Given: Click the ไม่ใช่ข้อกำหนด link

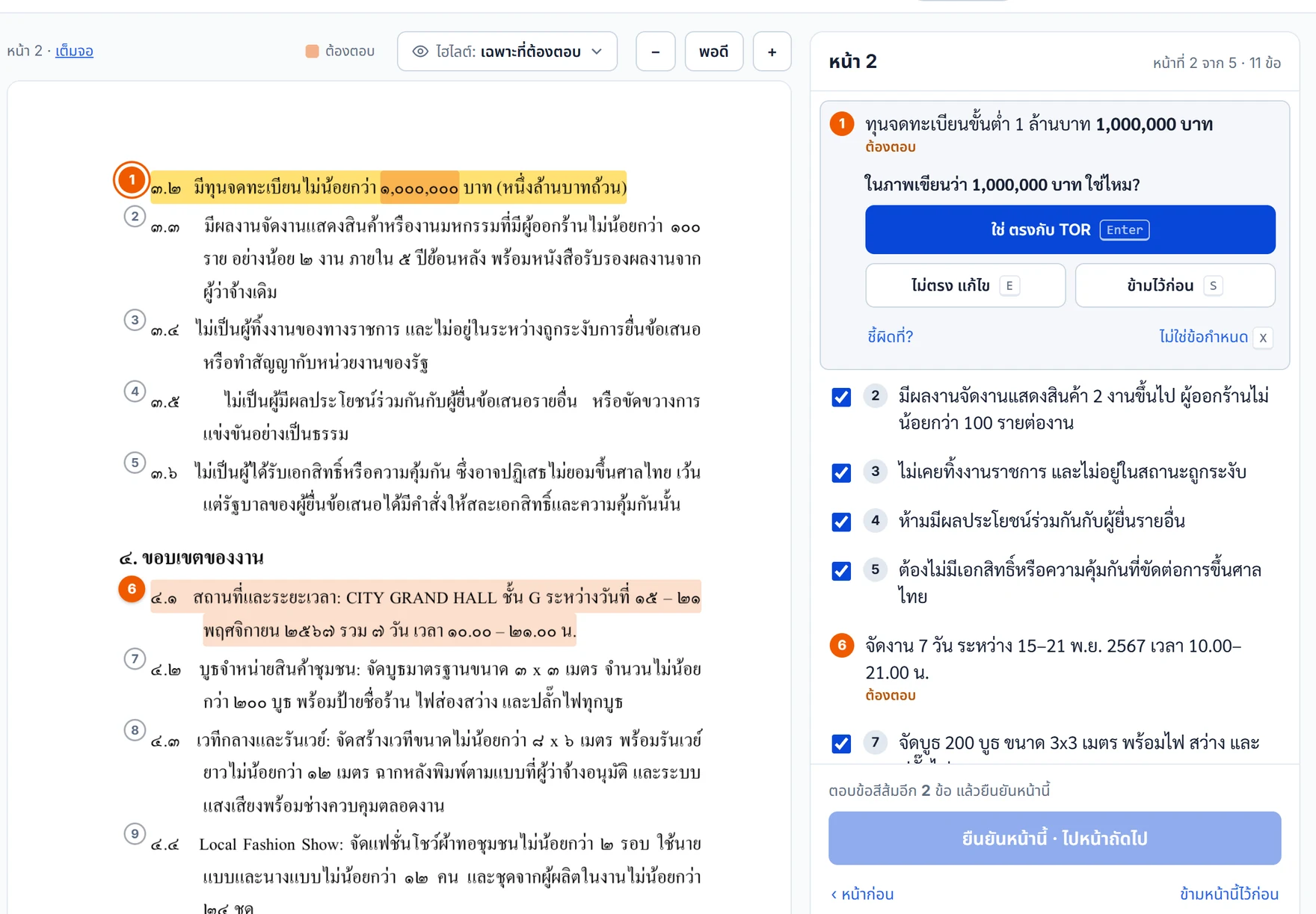Looking at the screenshot, I should point(1203,337).
